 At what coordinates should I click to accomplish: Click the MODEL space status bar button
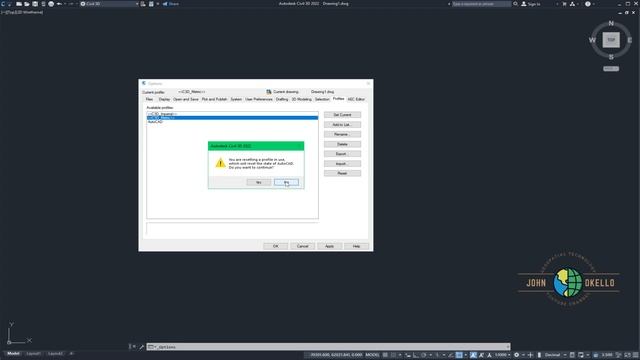tap(372, 355)
